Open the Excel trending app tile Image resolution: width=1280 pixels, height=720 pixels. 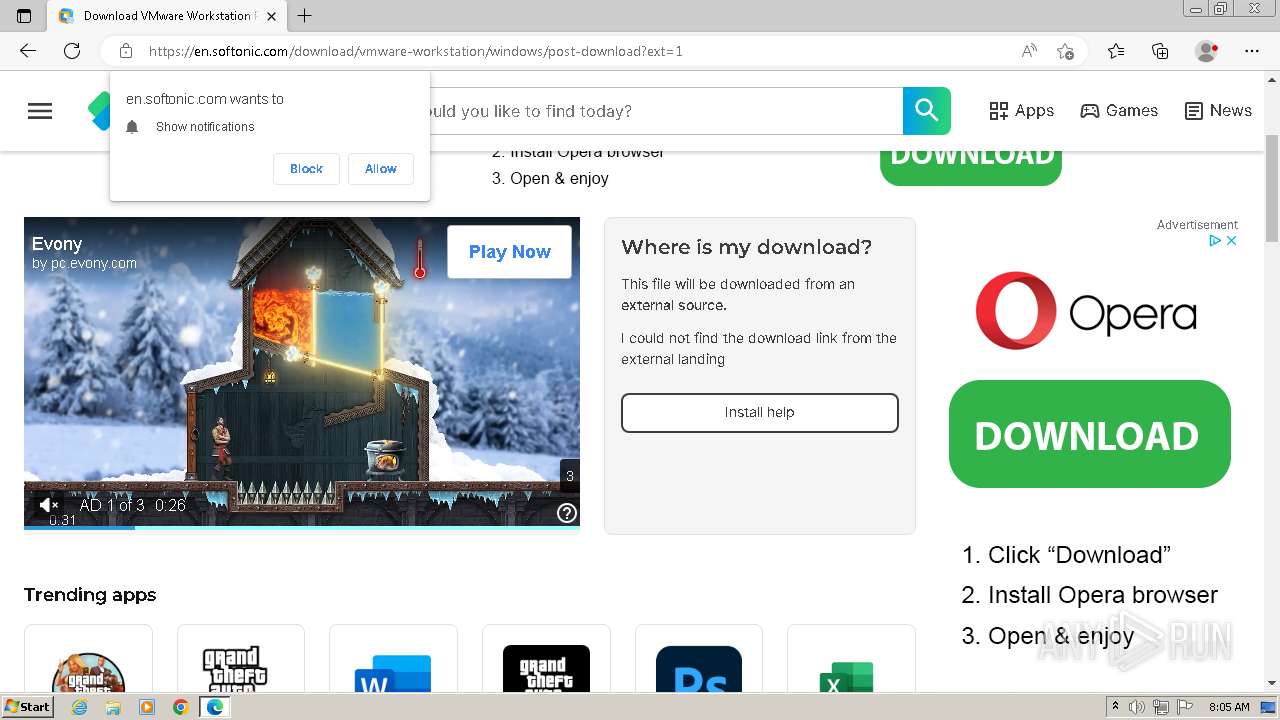coord(851,659)
